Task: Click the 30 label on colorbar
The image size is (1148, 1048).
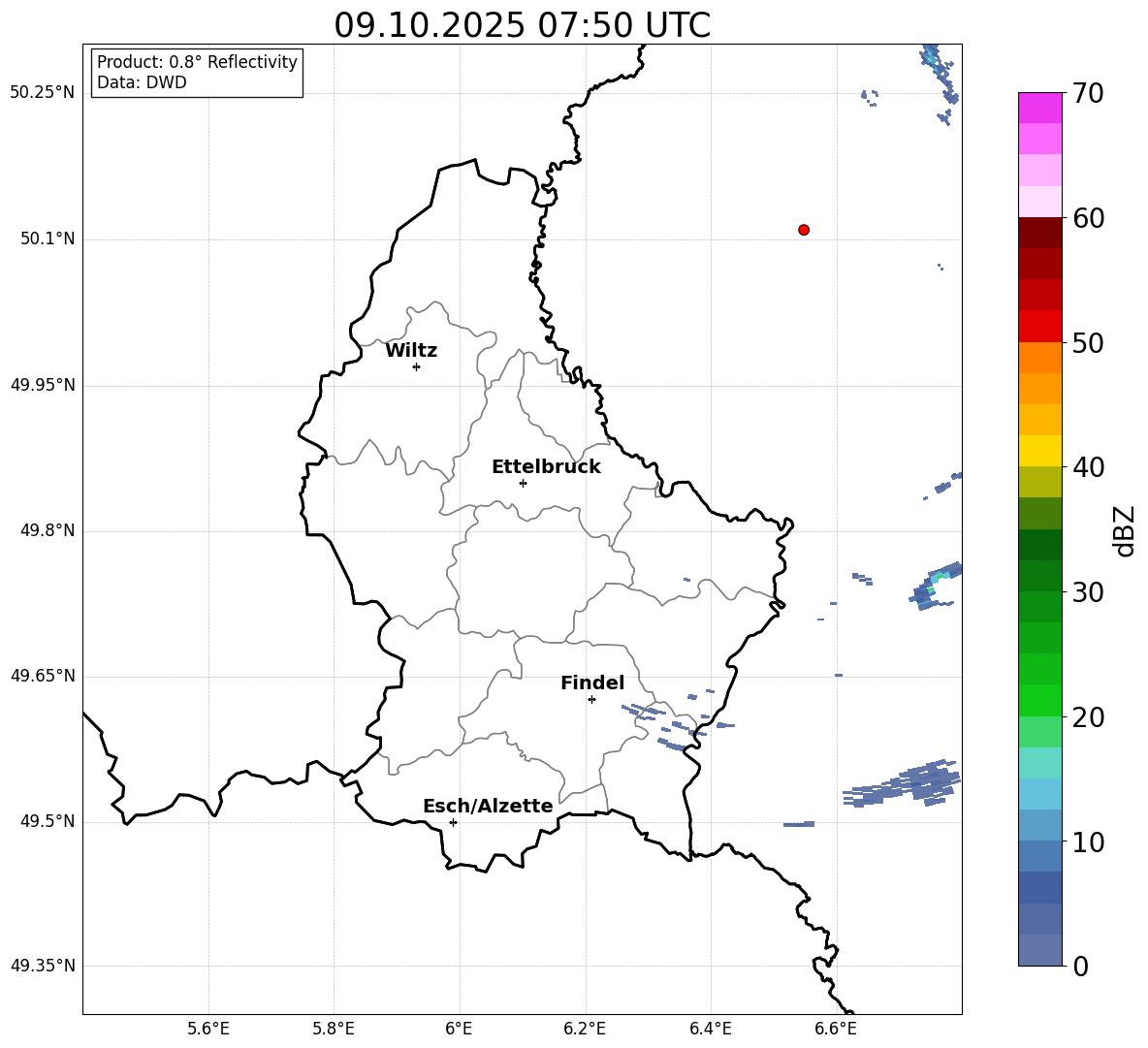Action: [x=1088, y=592]
